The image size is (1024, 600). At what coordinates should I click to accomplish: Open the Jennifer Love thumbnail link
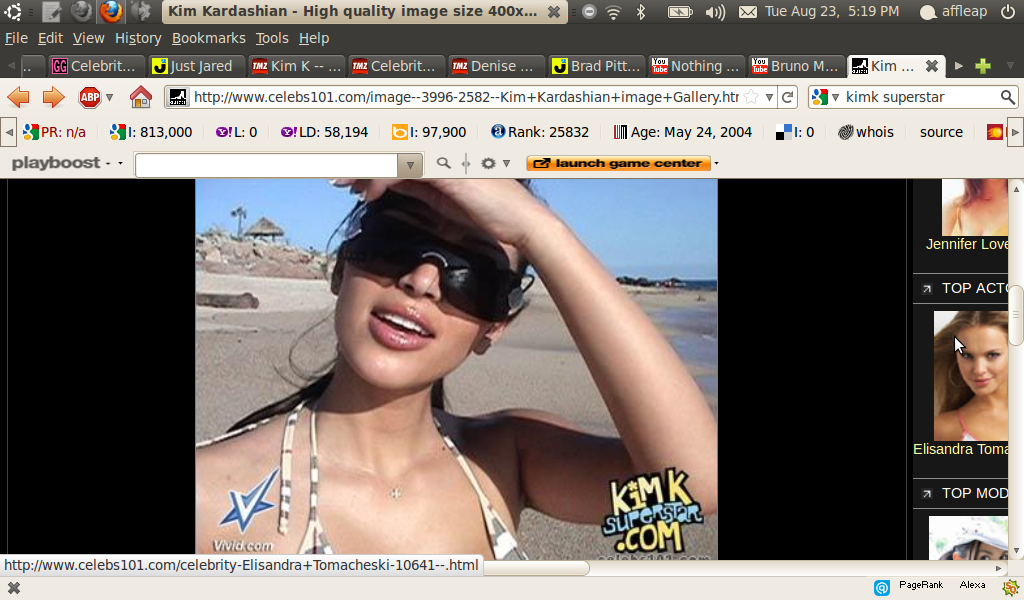click(974, 208)
